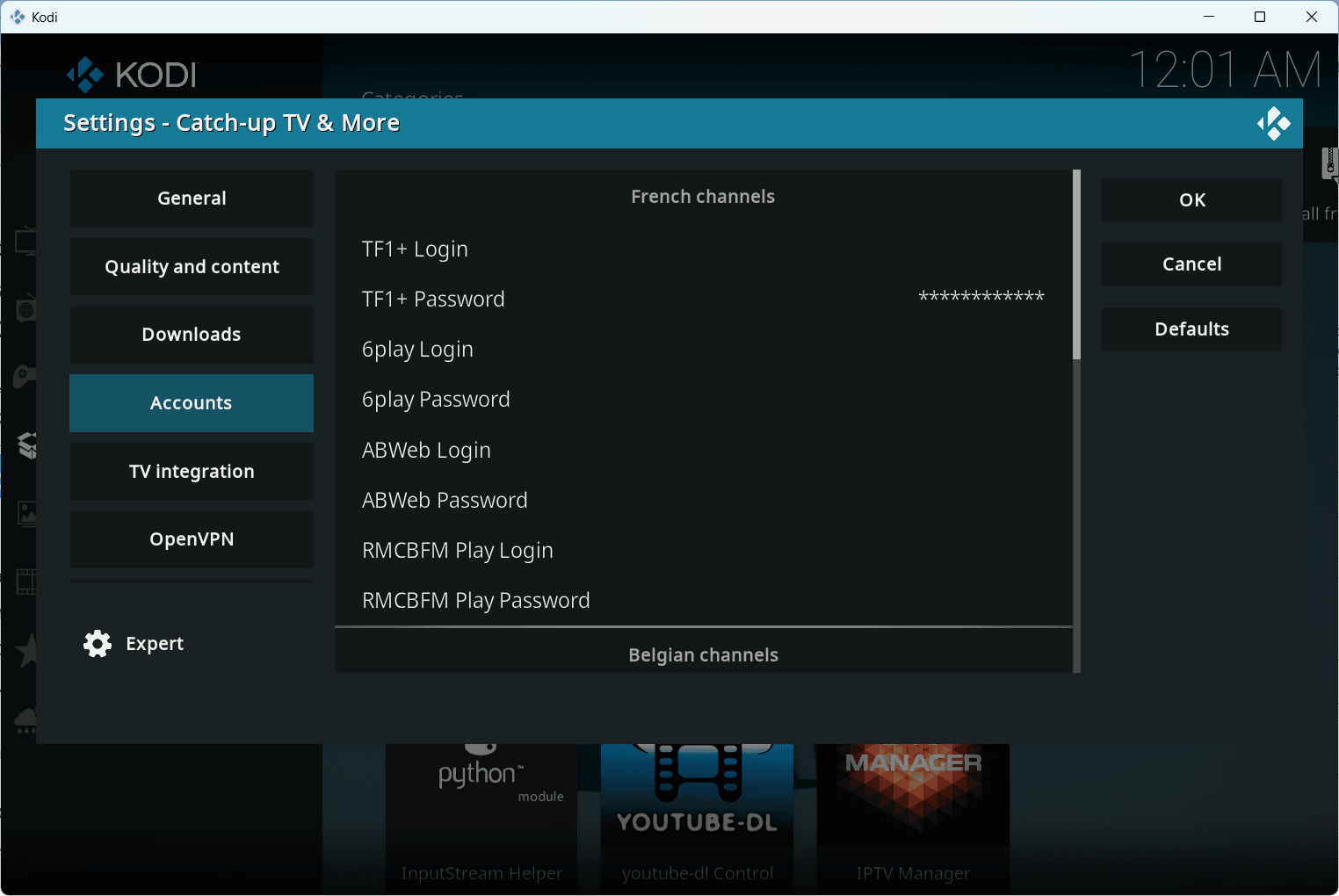Open the General settings category
The height and width of the screenshot is (896, 1339).
(192, 199)
